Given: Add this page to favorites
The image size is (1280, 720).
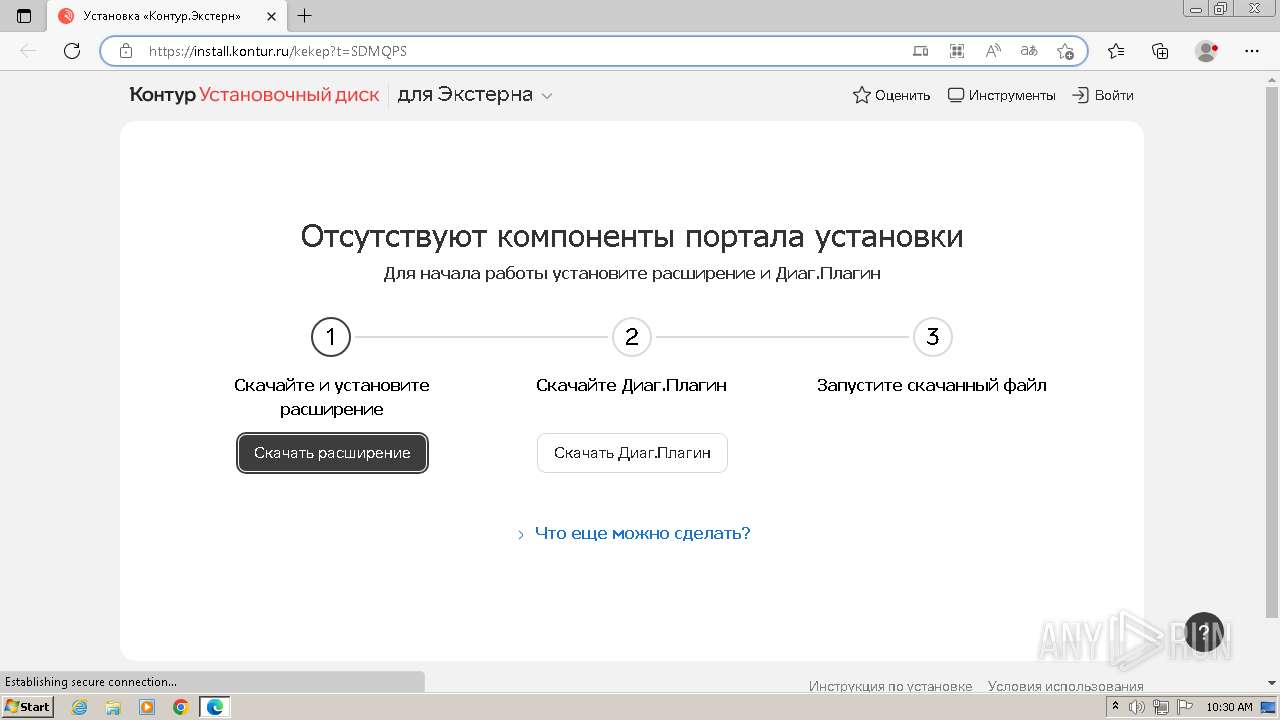Looking at the screenshot, I should [x=1065, y=51].
